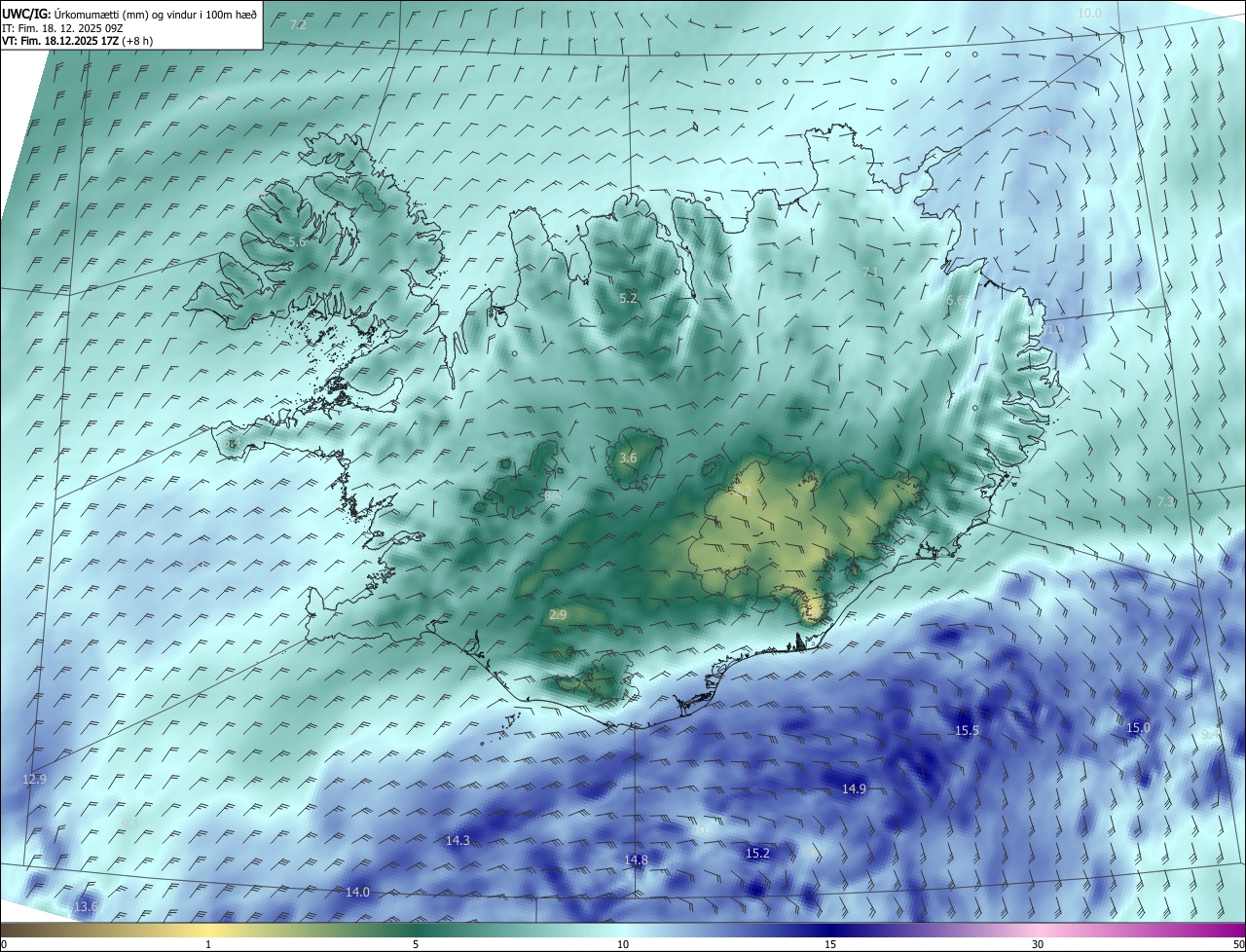Image resolution: width=1246 pixels, height=952 pixels.
Task: Click the initialization time 'IT: Fim. 18. 12. 2025 09Z'
Action: (64, 27)
